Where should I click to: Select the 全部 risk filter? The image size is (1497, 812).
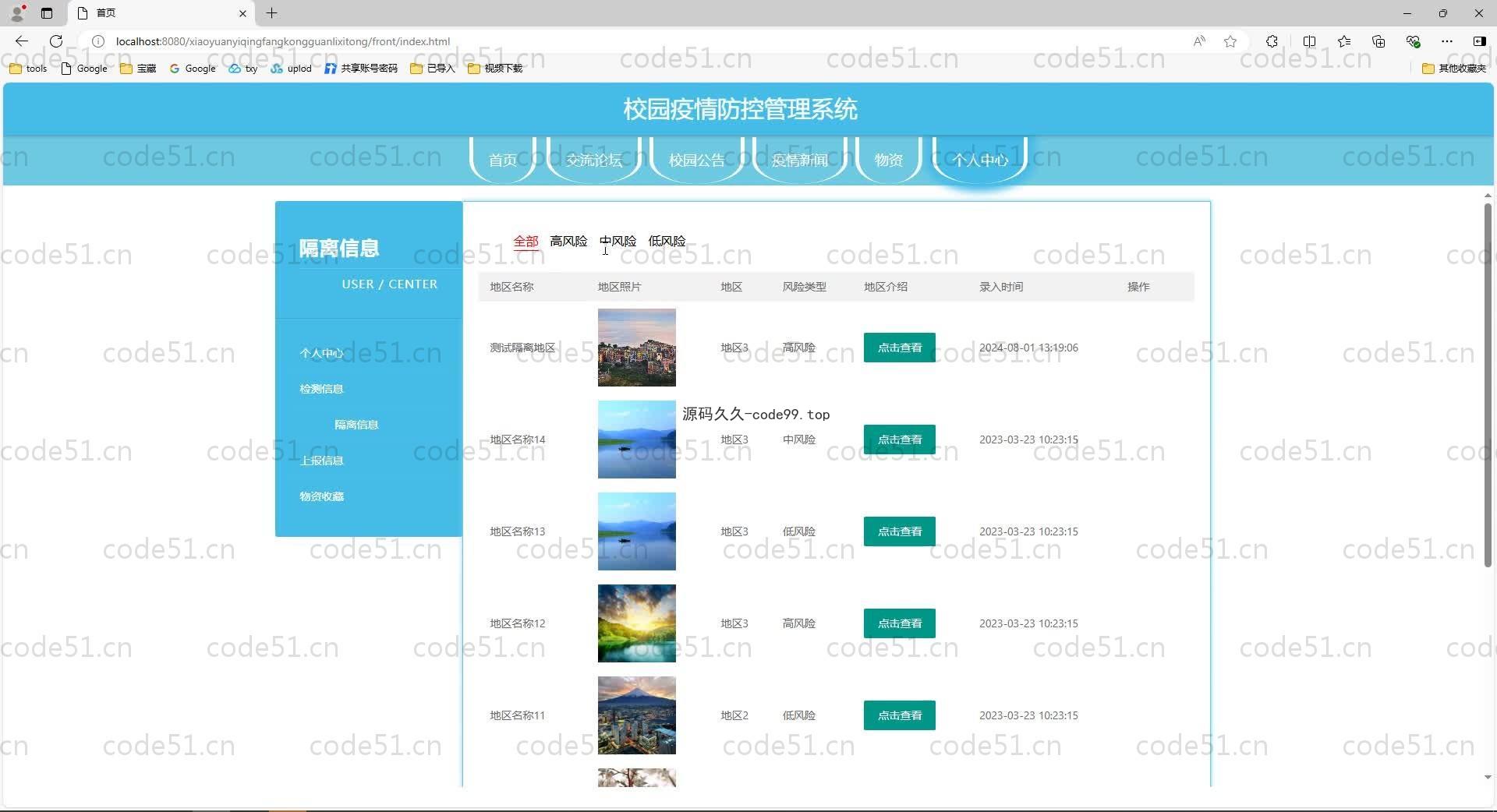(x=526, y=241)
